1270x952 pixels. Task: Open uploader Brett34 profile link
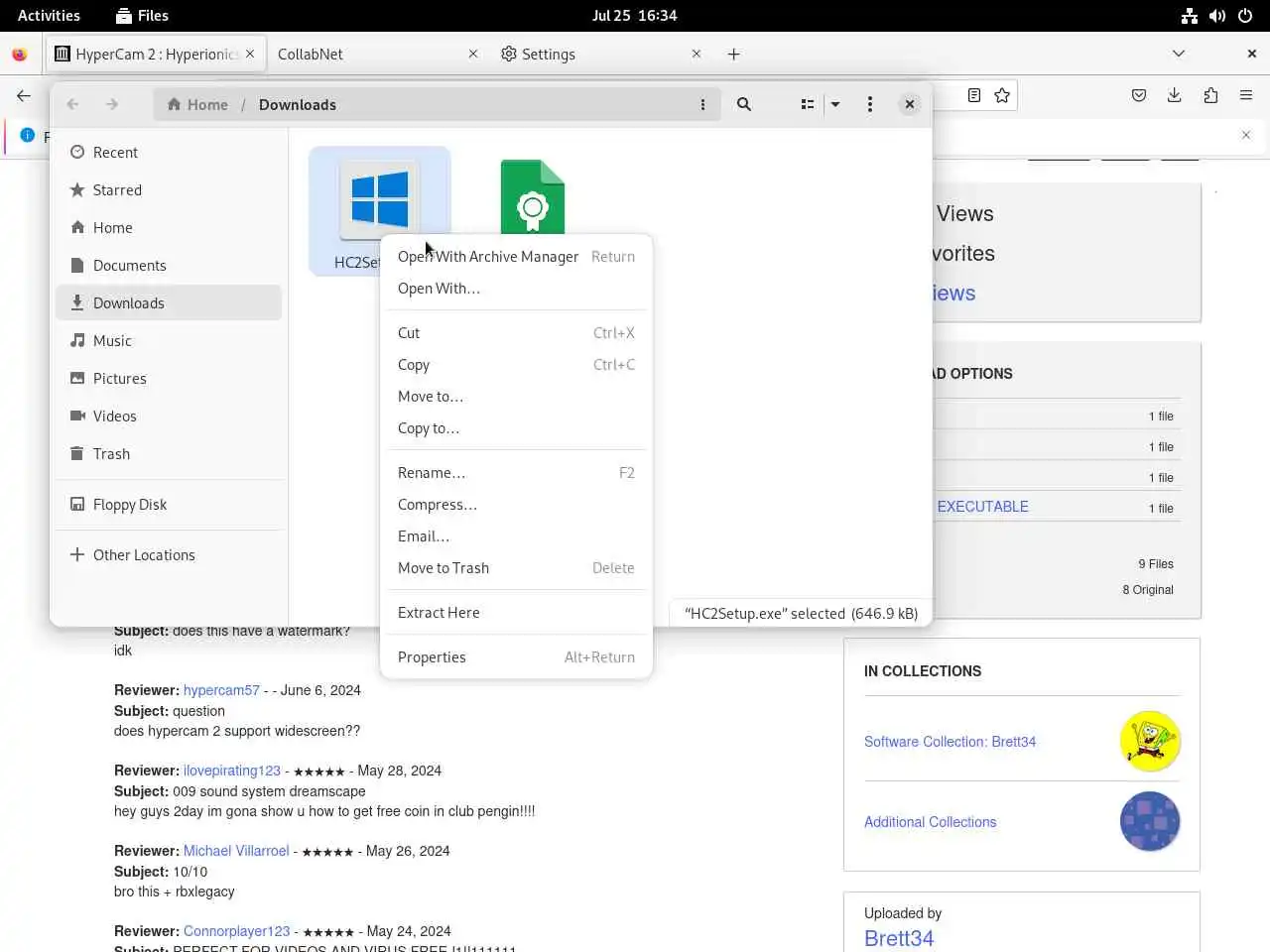tap(899, 938)
